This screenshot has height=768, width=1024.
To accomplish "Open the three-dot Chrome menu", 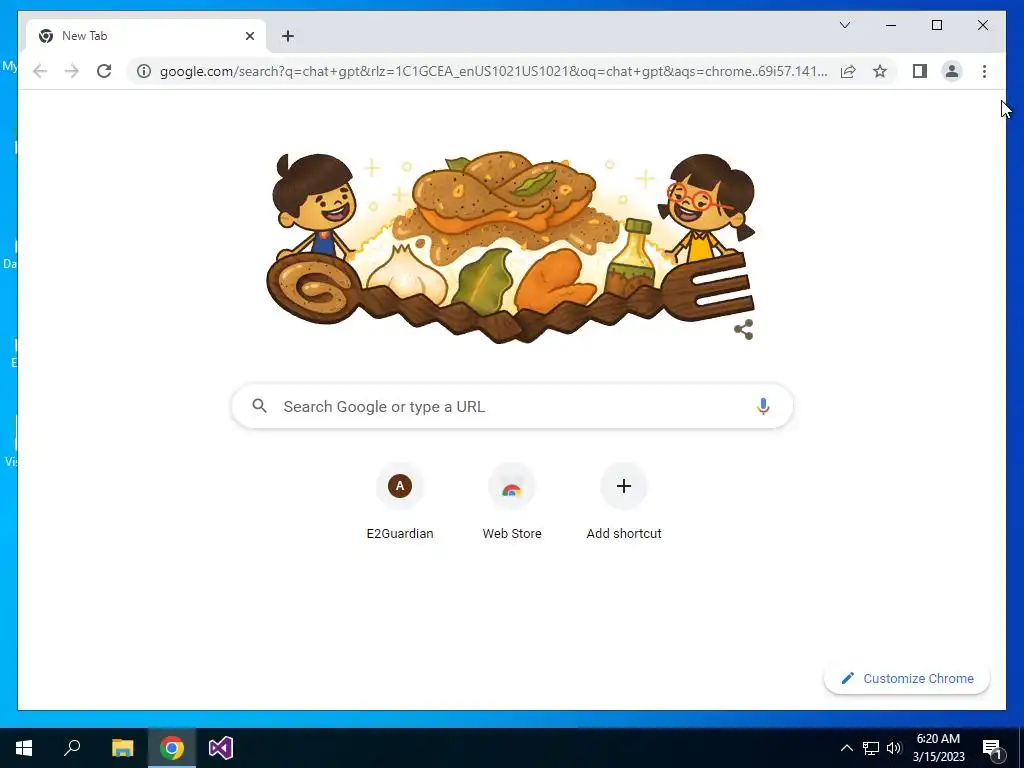I will (984, 71).
